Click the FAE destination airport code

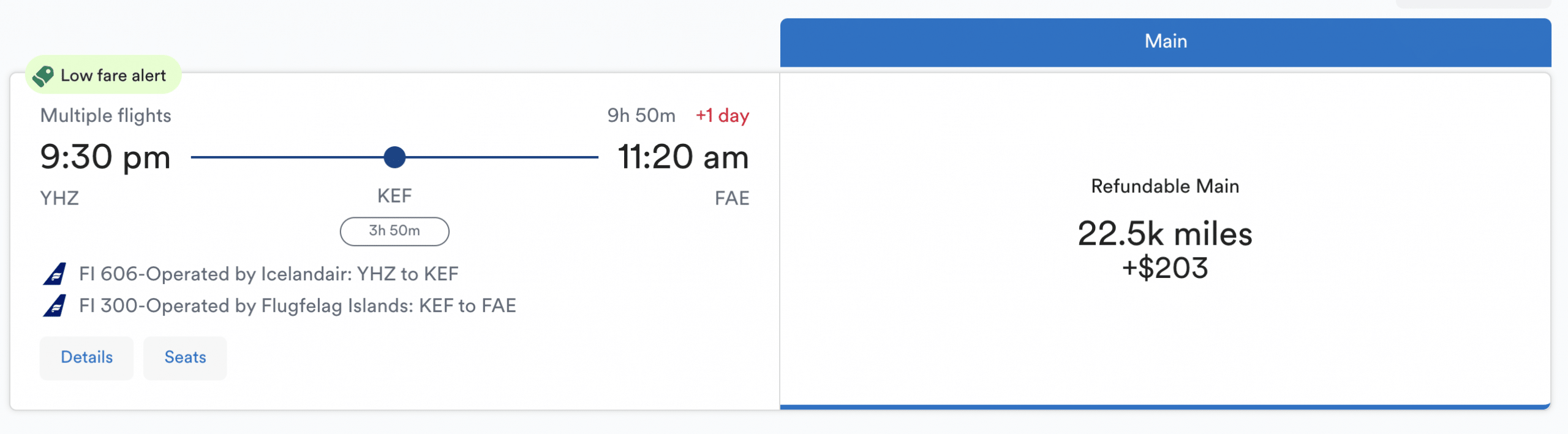pos(732,198)
